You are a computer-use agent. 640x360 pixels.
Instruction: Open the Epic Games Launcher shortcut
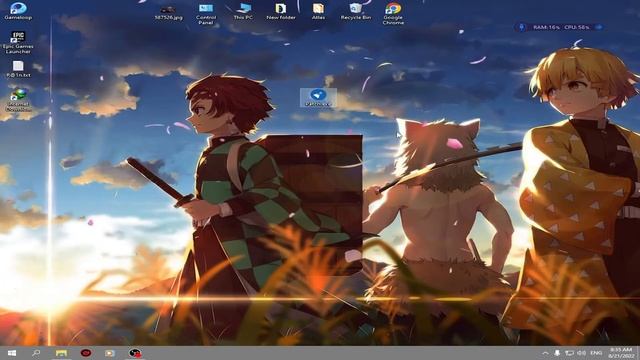pos(18,42)
